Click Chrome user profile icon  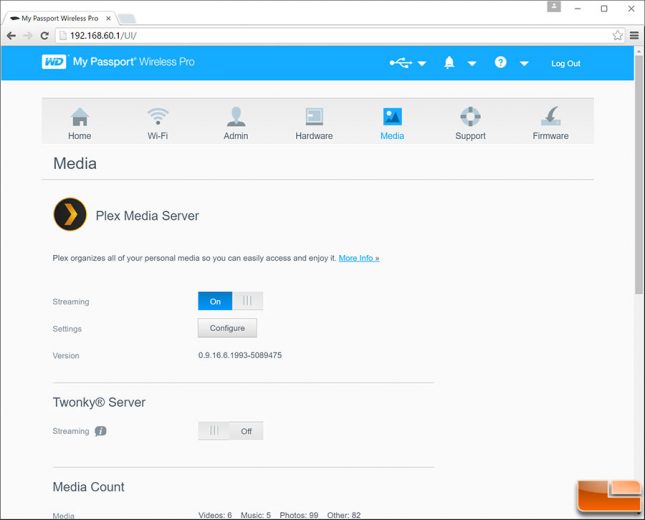[x=554, y=7]
